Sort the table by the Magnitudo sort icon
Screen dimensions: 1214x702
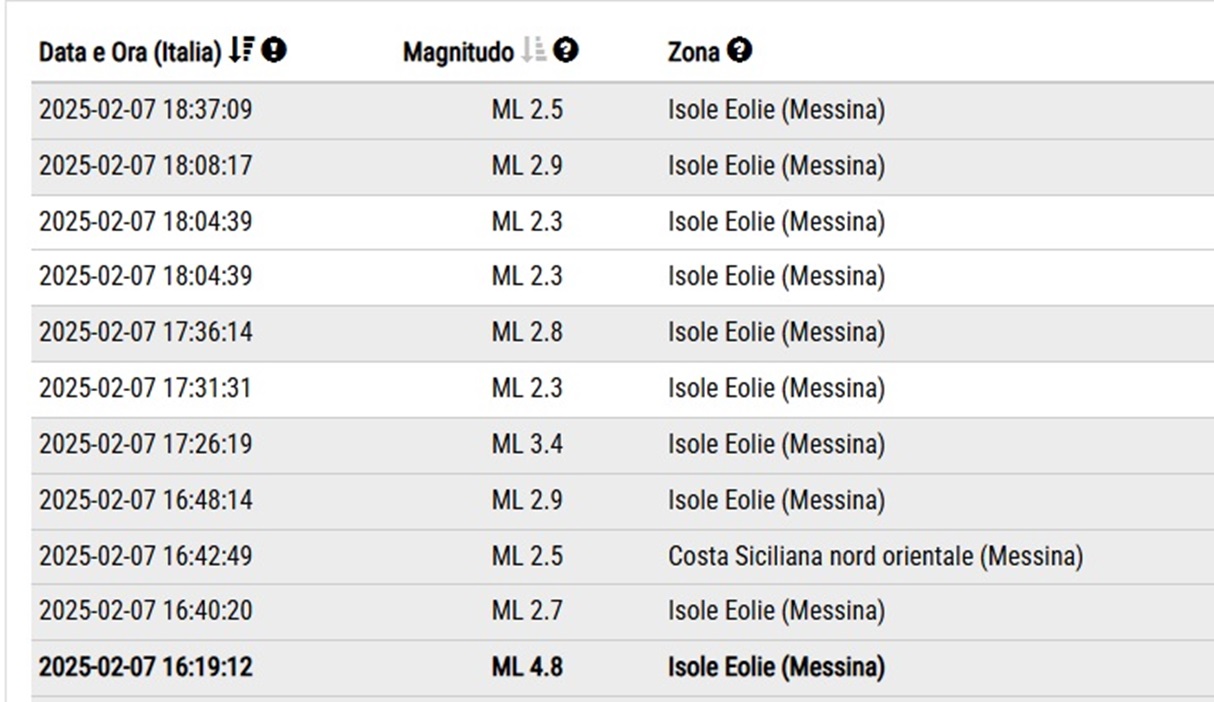[535, 52]
